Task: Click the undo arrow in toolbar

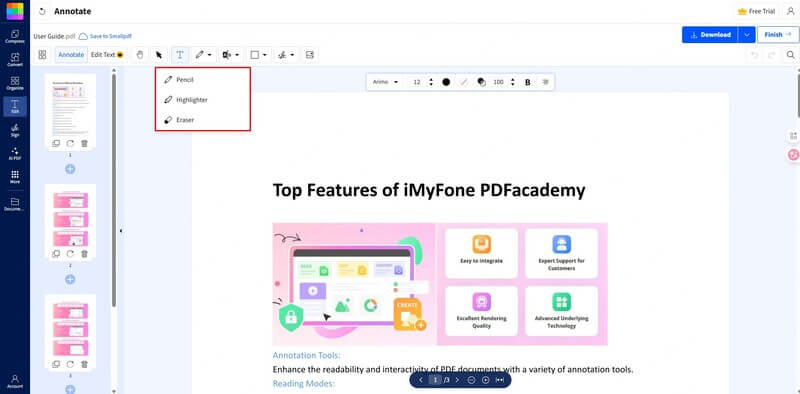Action: (754, 55)
